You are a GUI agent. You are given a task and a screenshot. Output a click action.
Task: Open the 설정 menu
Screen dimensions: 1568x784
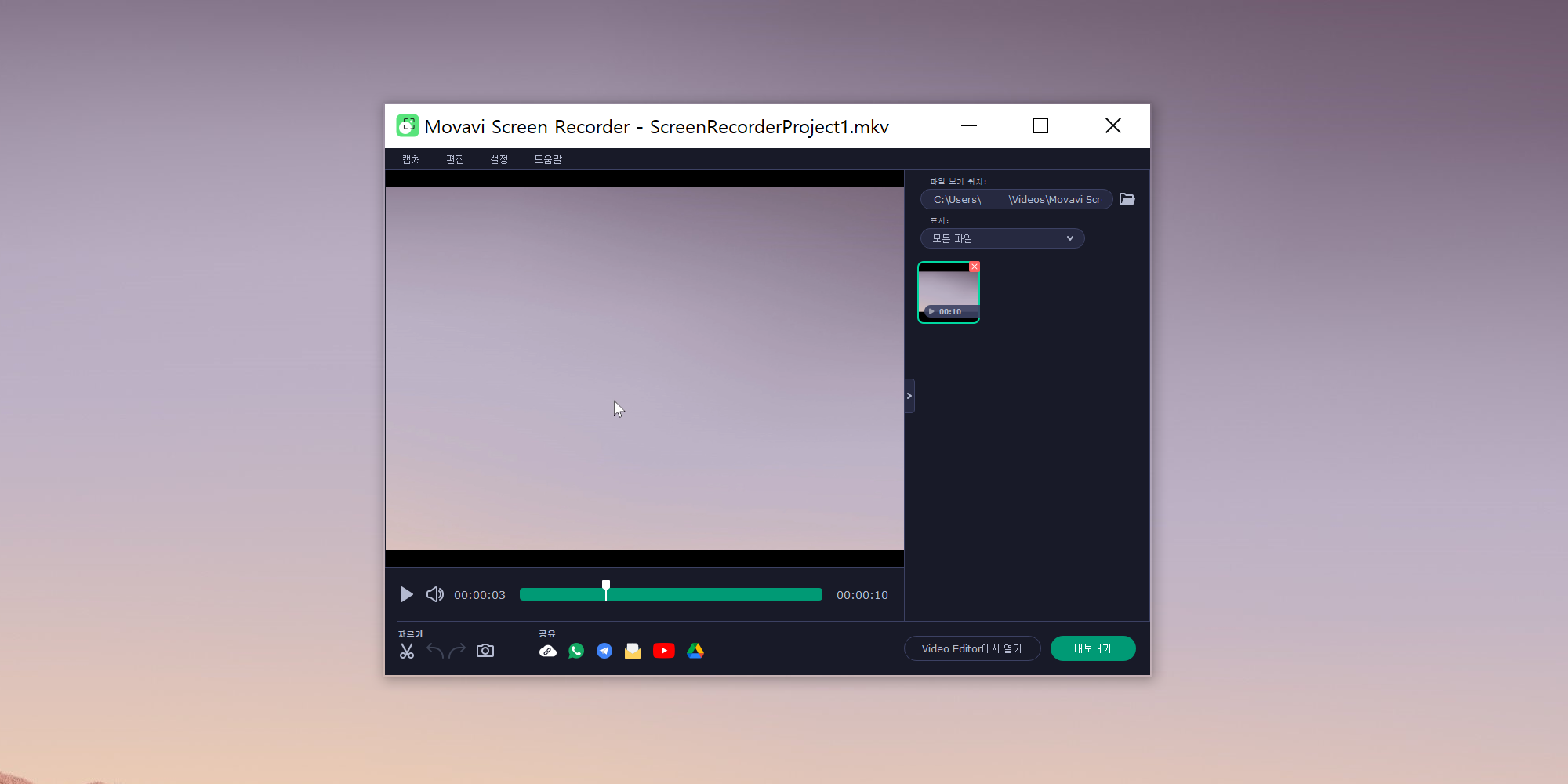click(x=499, y=159)
